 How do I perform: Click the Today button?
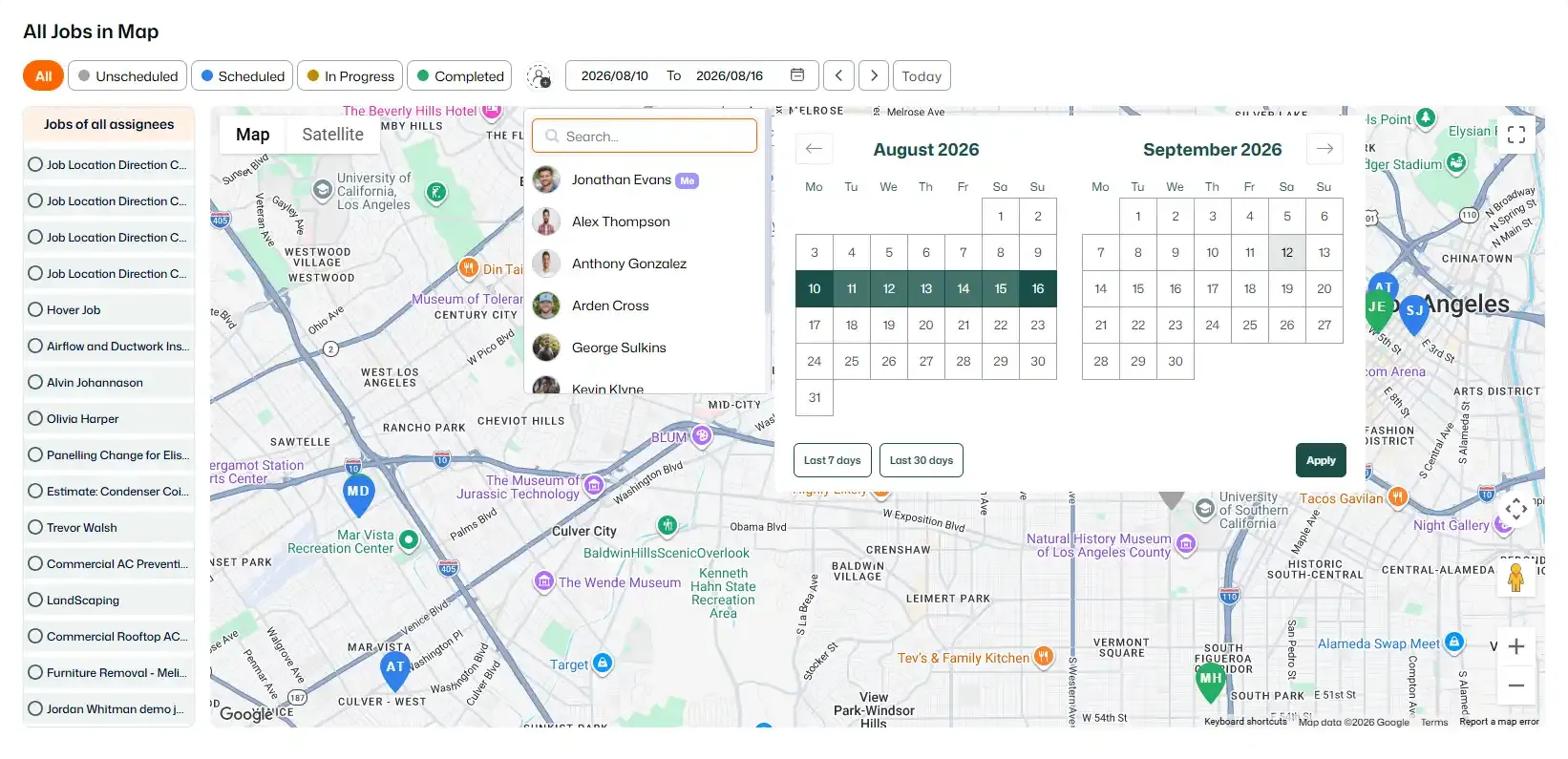coord(922,75)
